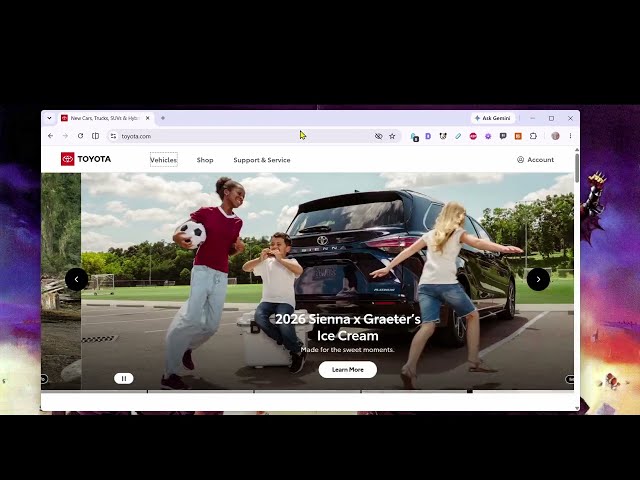Click the page's vertical scrollbar thumb
Image resolution: width=640 pixels, height=480 pixels.
(577, 168)
